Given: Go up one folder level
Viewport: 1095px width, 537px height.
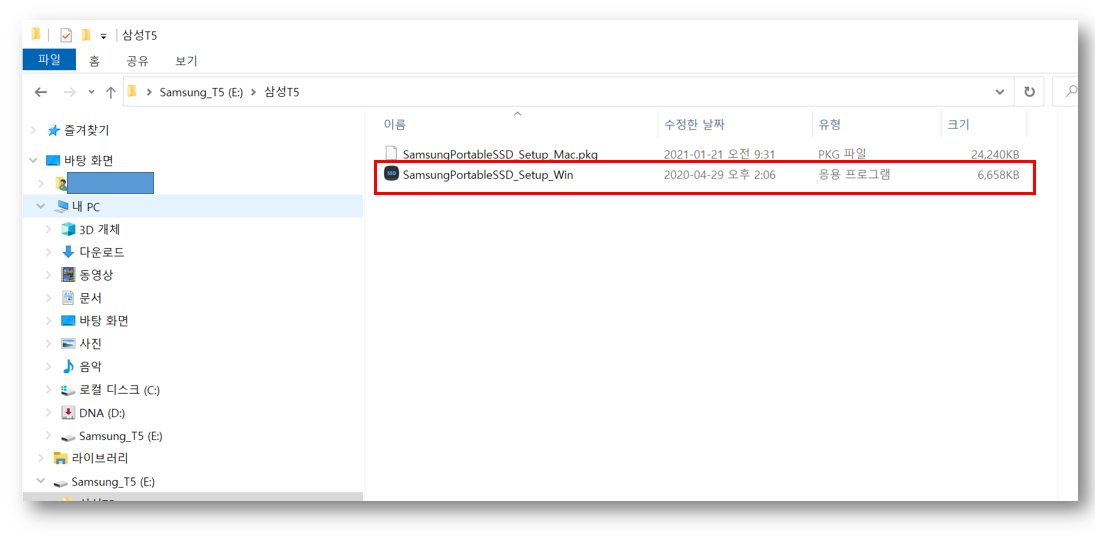Looking at the screenshot, I should [x=110, y=92].
